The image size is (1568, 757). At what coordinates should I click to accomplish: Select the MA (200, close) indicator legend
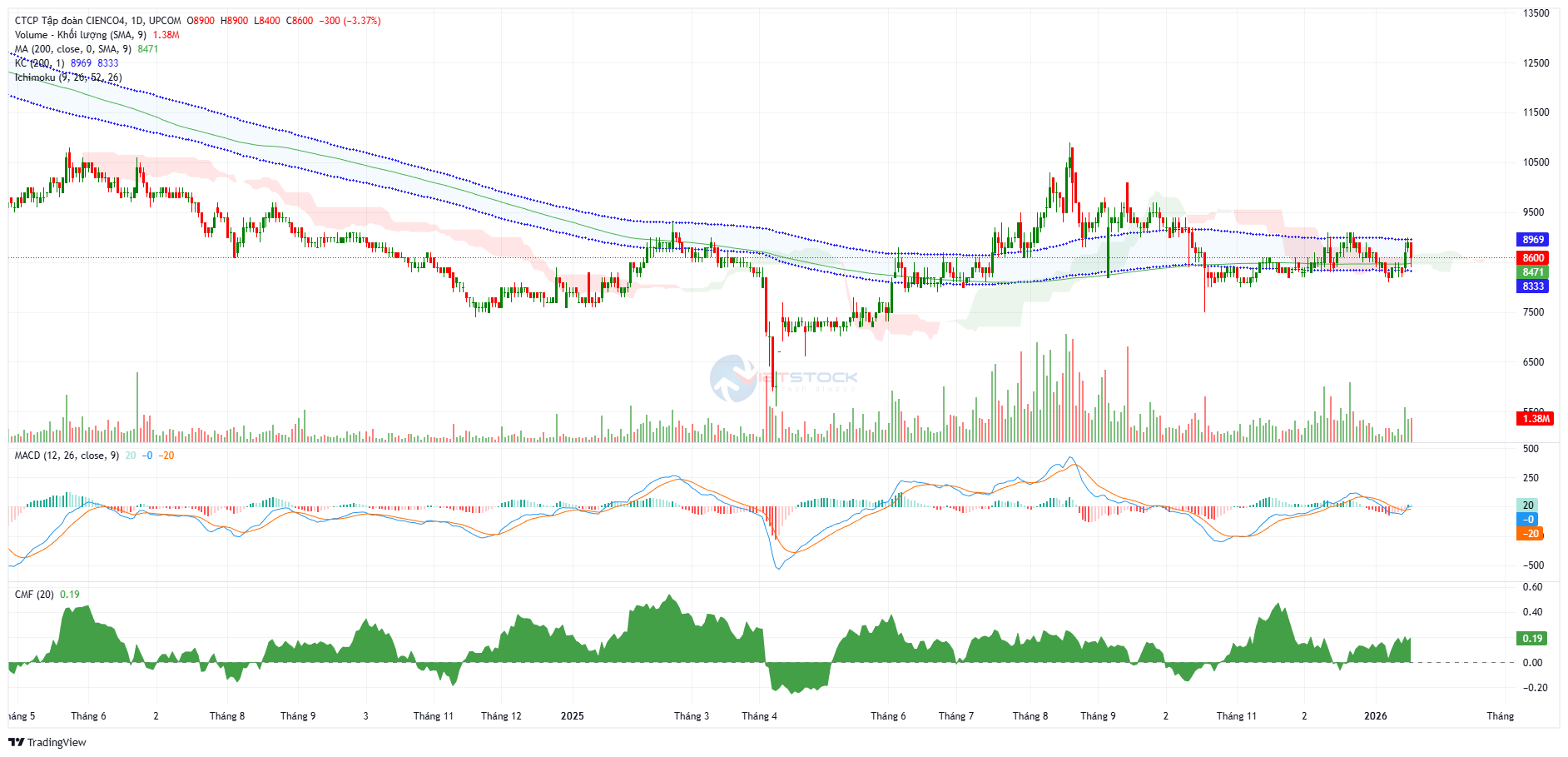(72, 49)
